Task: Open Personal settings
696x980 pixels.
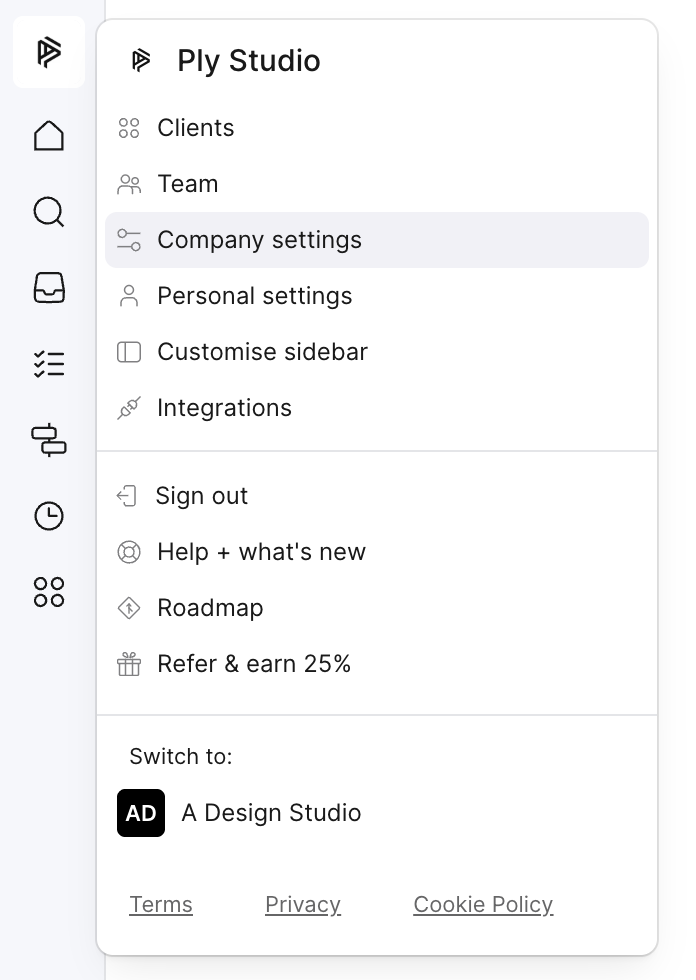Action: (377, 296)
